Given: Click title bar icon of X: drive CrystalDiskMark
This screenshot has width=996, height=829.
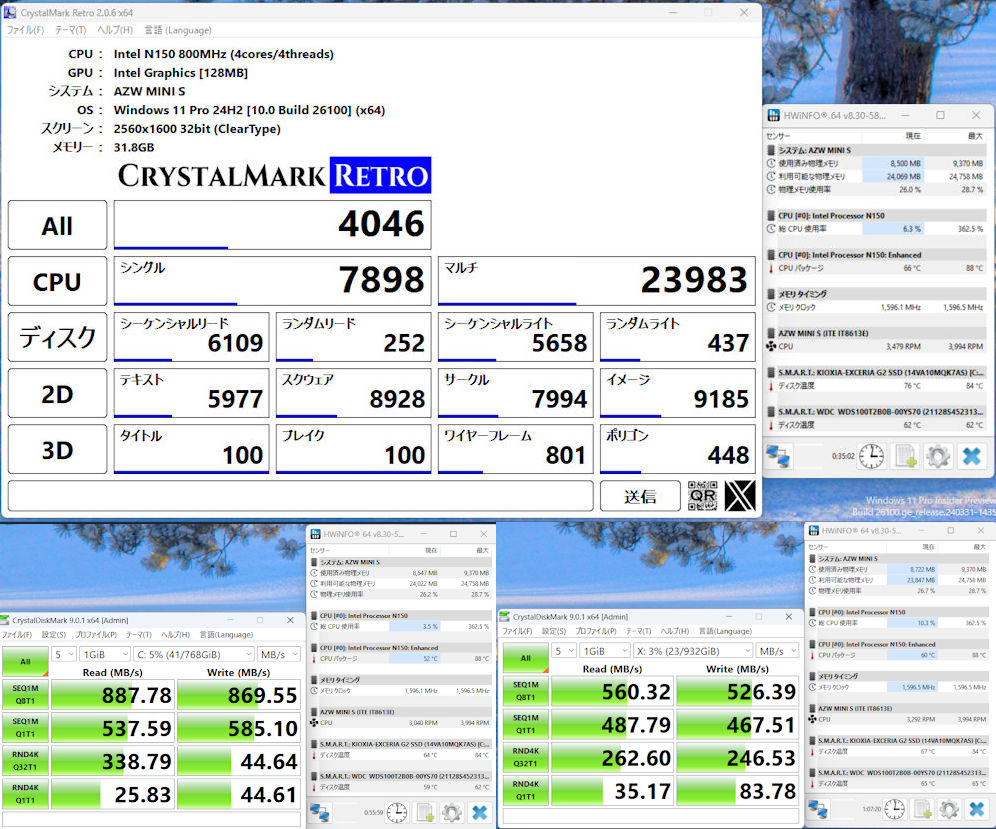Looking at the screenshot, I should 505,616.
